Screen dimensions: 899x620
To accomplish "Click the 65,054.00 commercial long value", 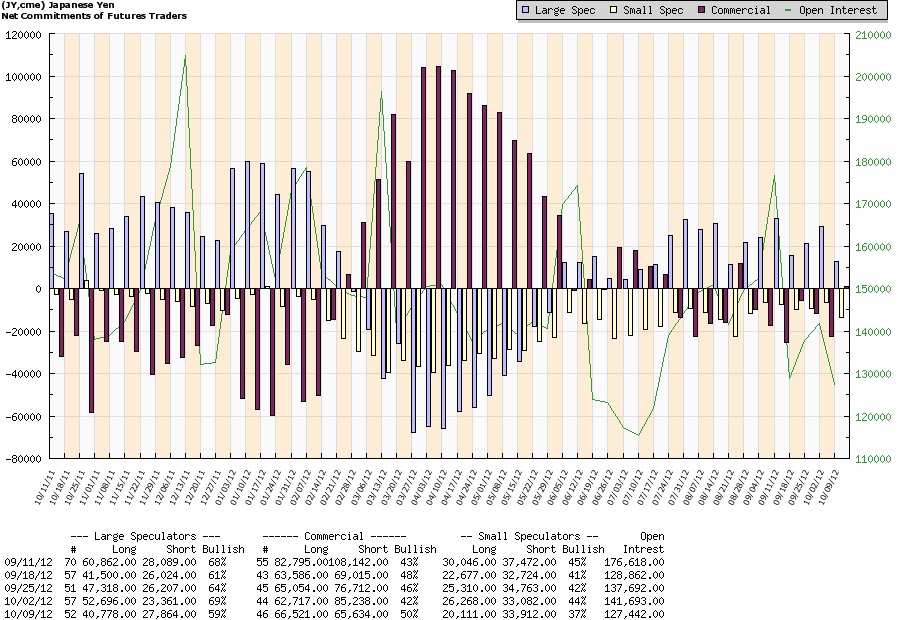I will point(301,588).
